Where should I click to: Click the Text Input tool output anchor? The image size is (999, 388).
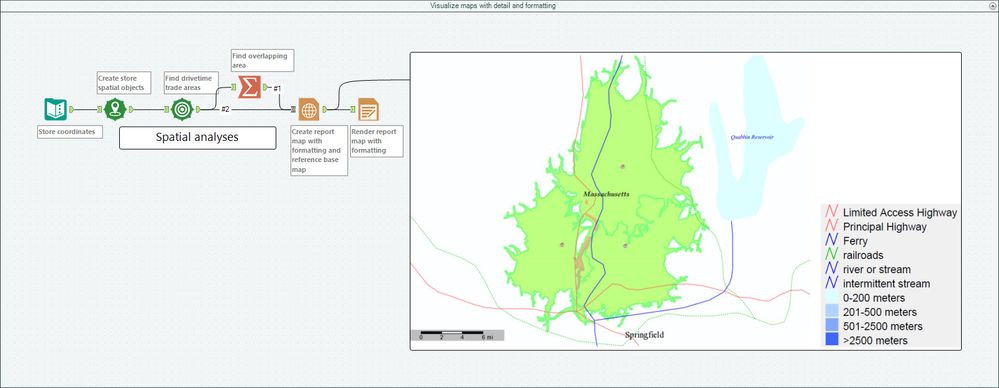pos(71,110)
